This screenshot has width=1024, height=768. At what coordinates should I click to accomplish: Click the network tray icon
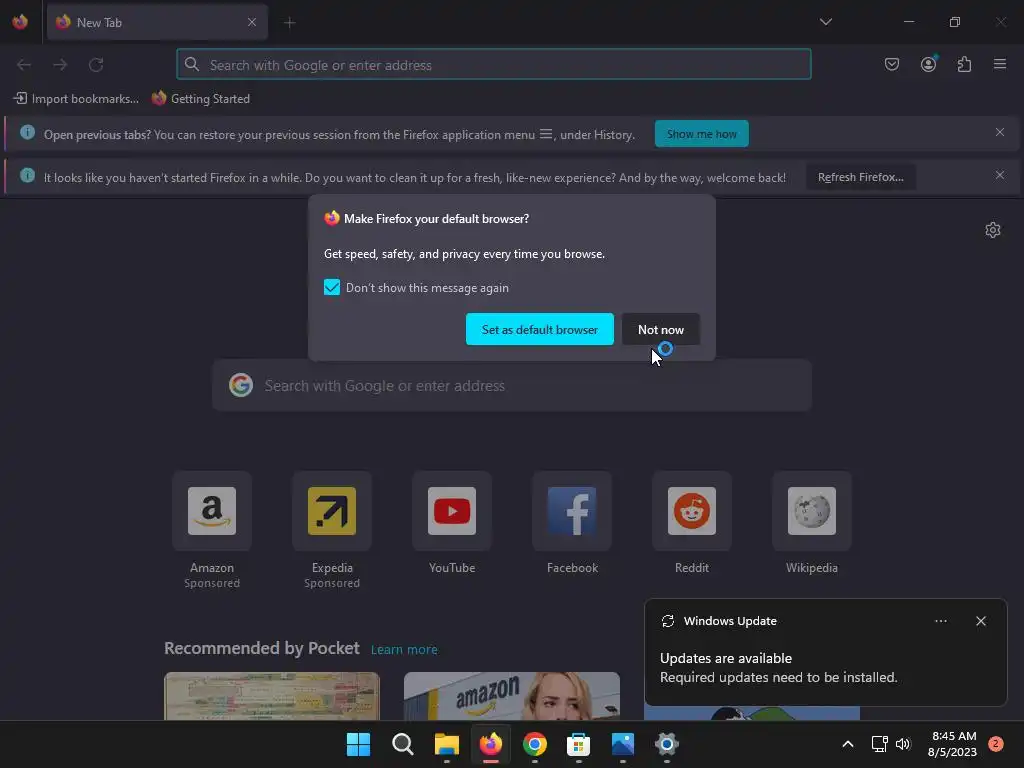[880, 744]
